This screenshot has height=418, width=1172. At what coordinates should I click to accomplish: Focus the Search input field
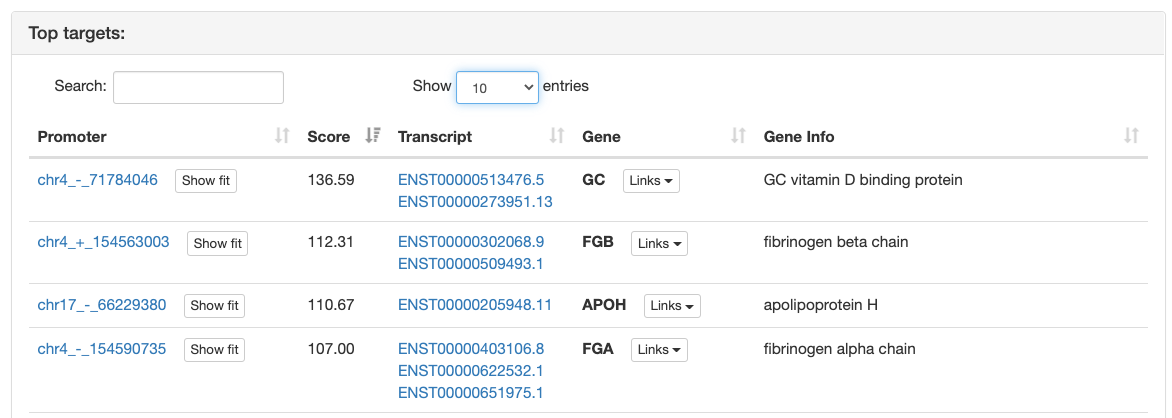click(198, 87)
